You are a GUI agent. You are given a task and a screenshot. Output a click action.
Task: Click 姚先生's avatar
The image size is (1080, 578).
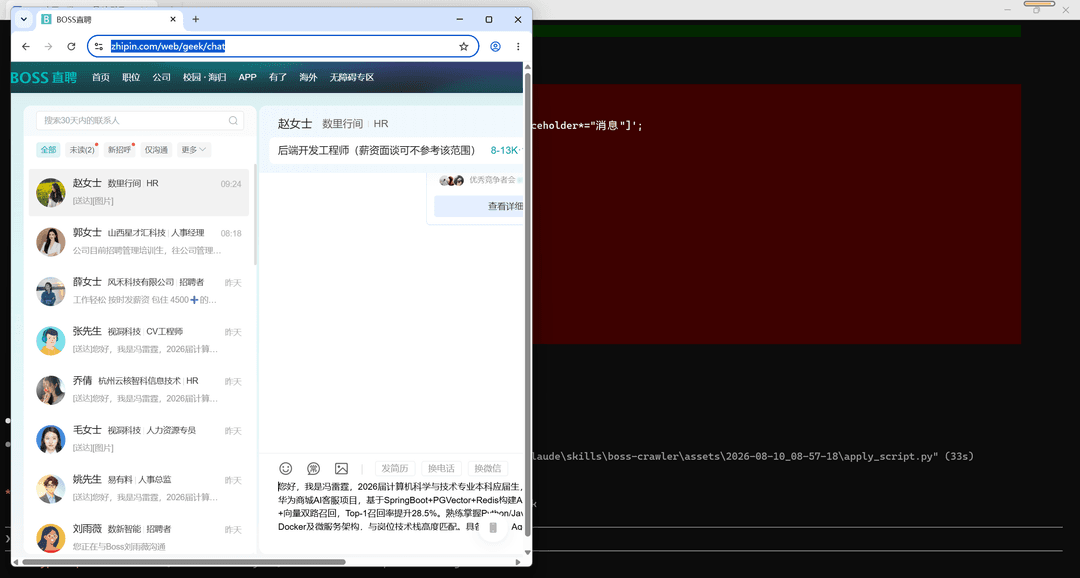(51, 488)
